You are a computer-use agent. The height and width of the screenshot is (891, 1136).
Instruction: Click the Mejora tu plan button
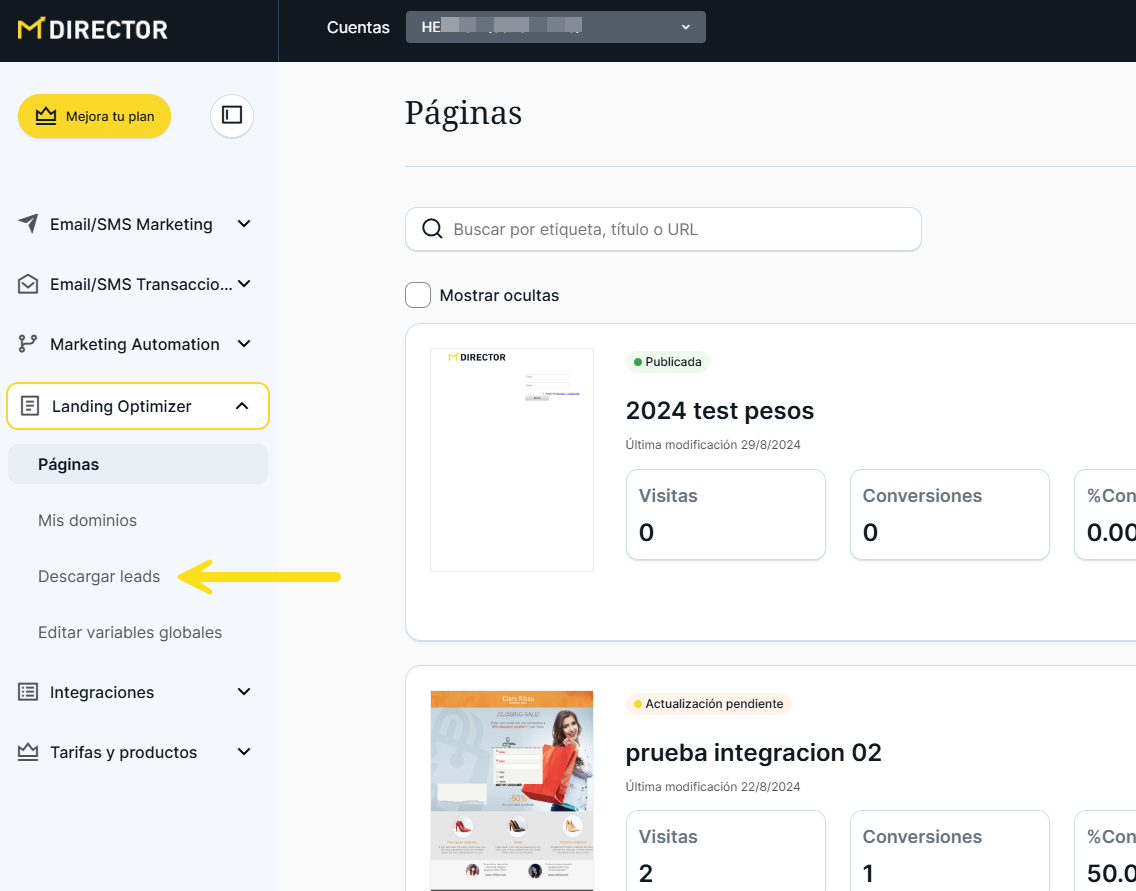click(94, 116)
